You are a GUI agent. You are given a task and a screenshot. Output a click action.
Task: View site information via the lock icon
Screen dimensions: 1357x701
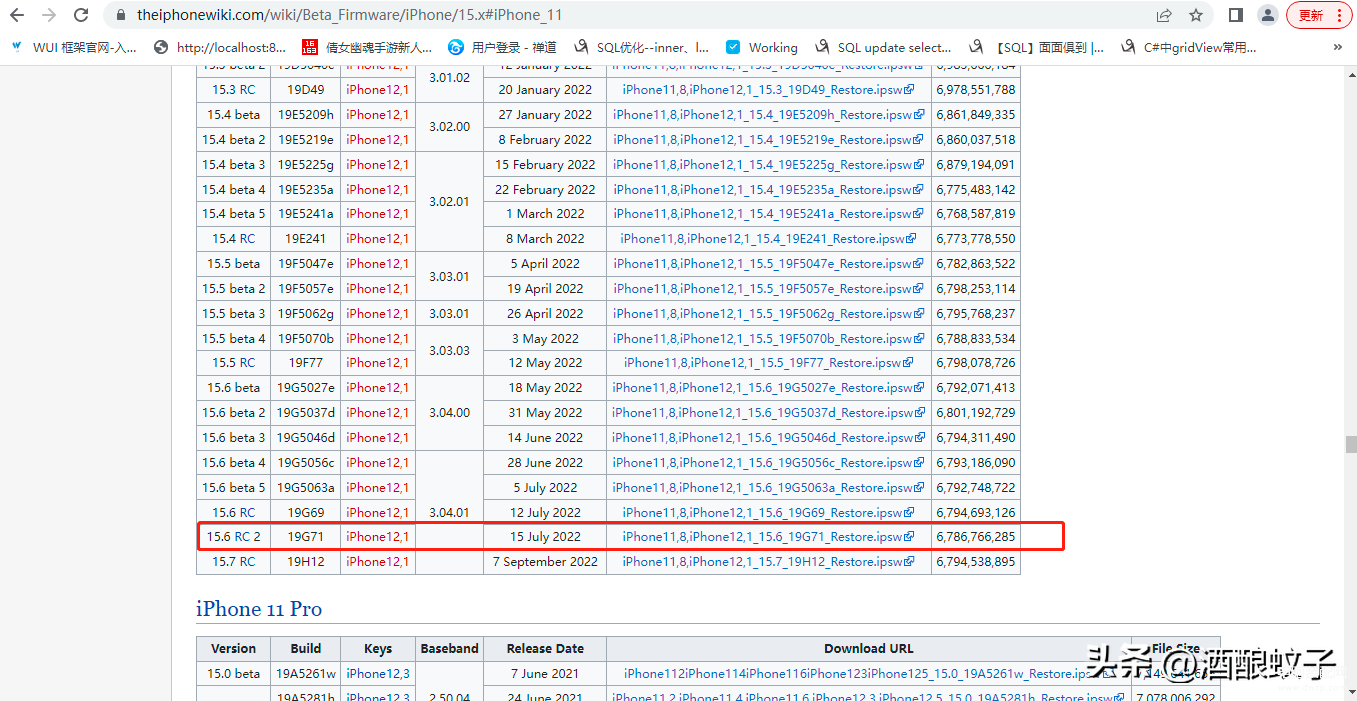(119, 16)
